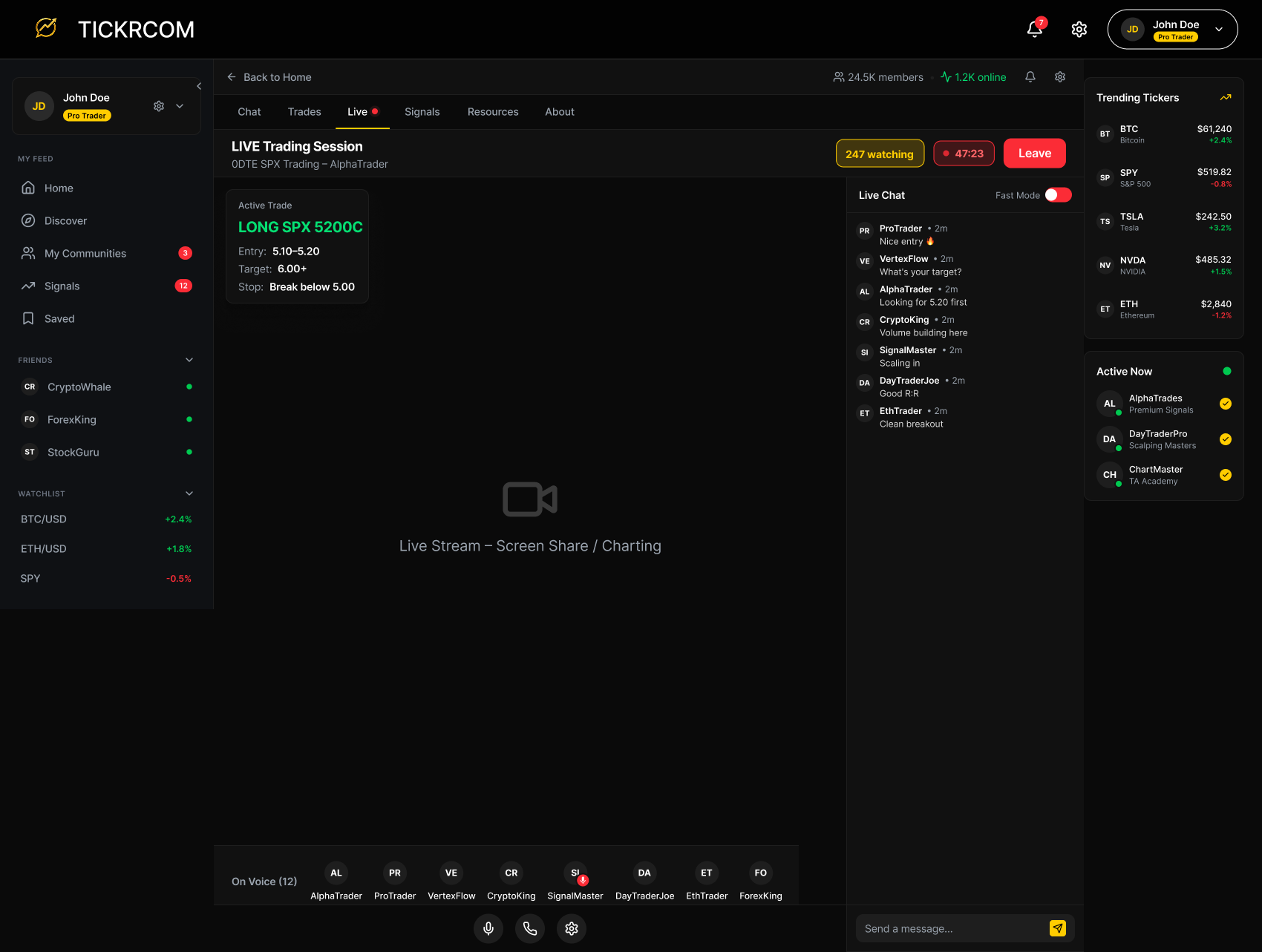The image size is (1262, 952).
Task: Leave the live trading session
Action: [x=1035, y=154]
